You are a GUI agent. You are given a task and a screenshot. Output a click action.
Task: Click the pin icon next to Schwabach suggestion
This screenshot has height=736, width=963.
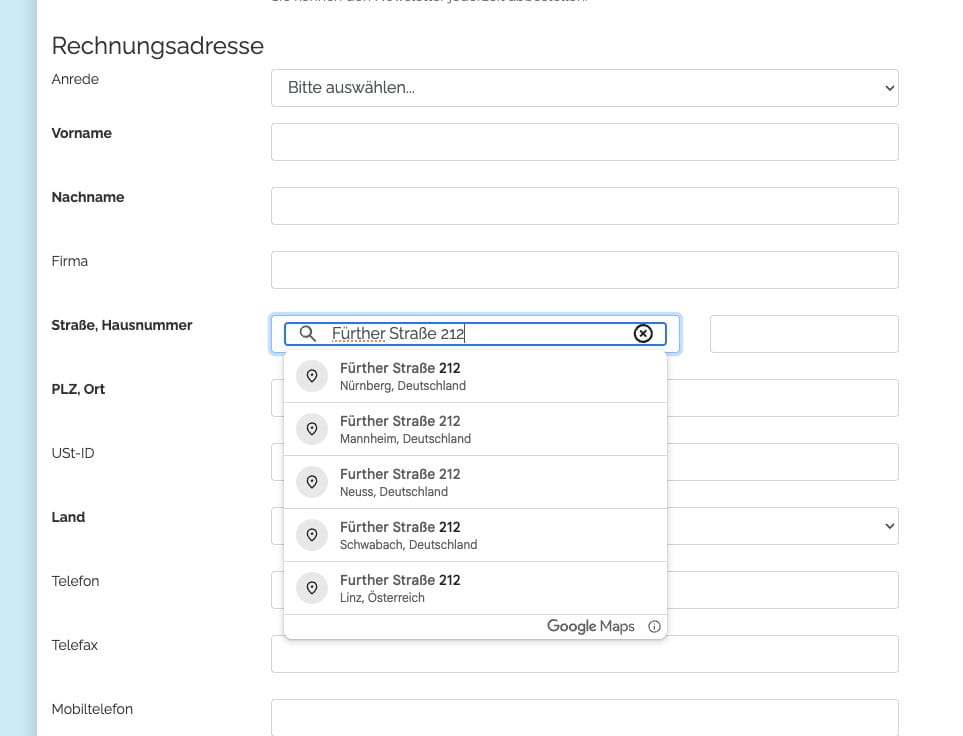tap(312, 535)
